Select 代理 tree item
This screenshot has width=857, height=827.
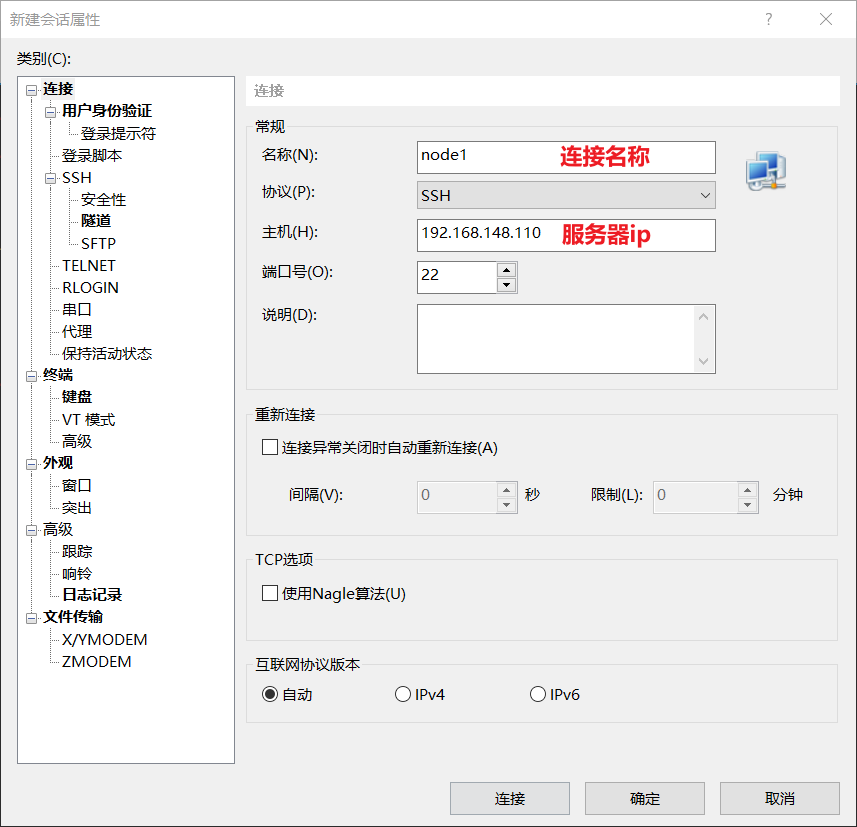tap(77, 331)
